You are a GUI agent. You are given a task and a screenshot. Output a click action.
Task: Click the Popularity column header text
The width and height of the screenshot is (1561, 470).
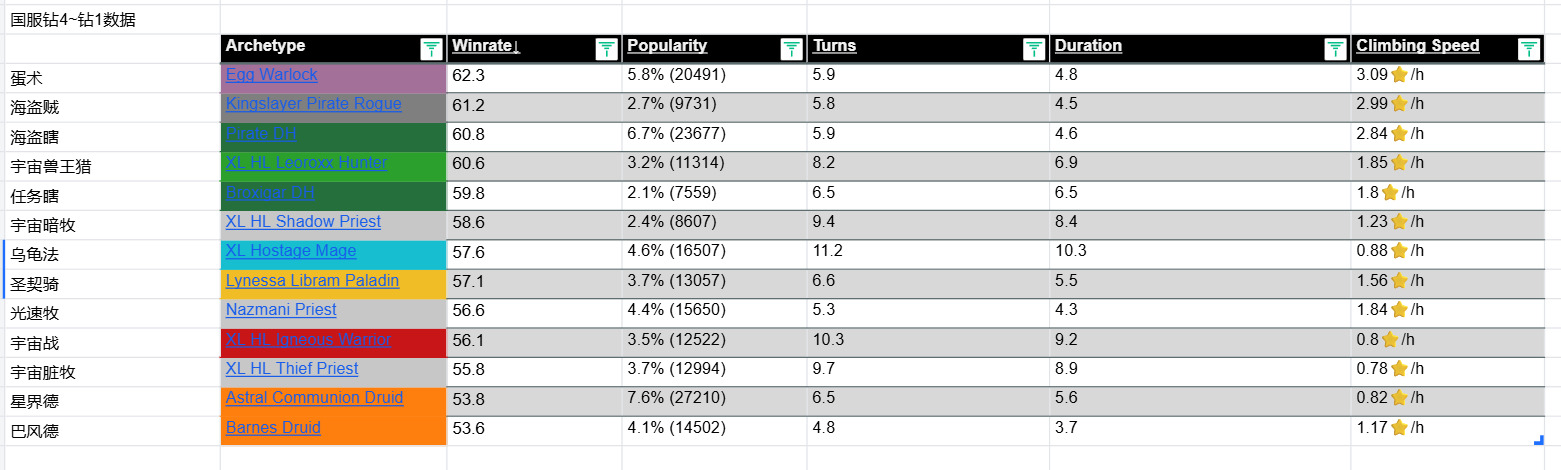click(x=667, y=46)
